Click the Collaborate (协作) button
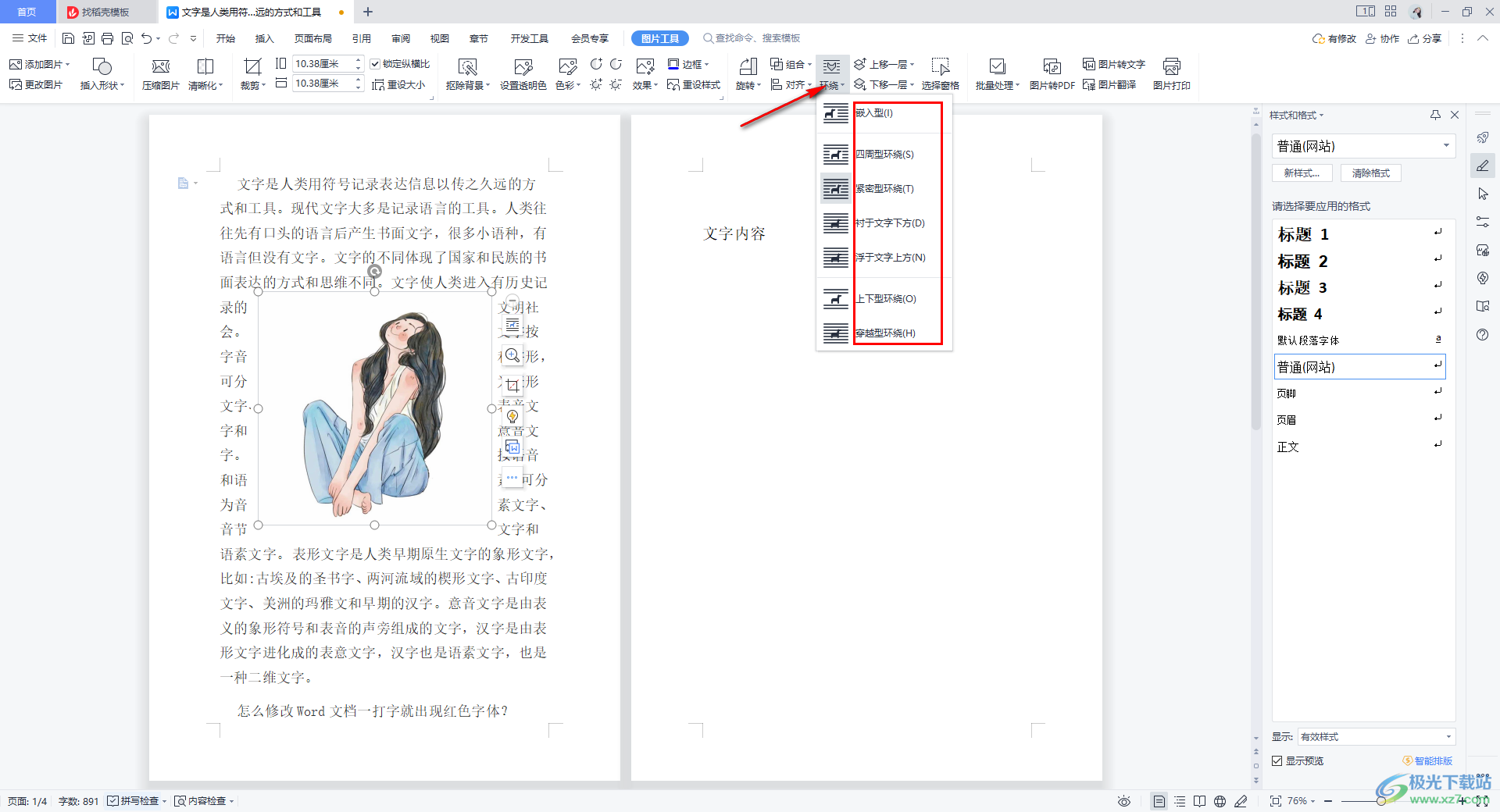Image resolution: width=1500 pixels, height=812 pixels. pos(1383,38)
